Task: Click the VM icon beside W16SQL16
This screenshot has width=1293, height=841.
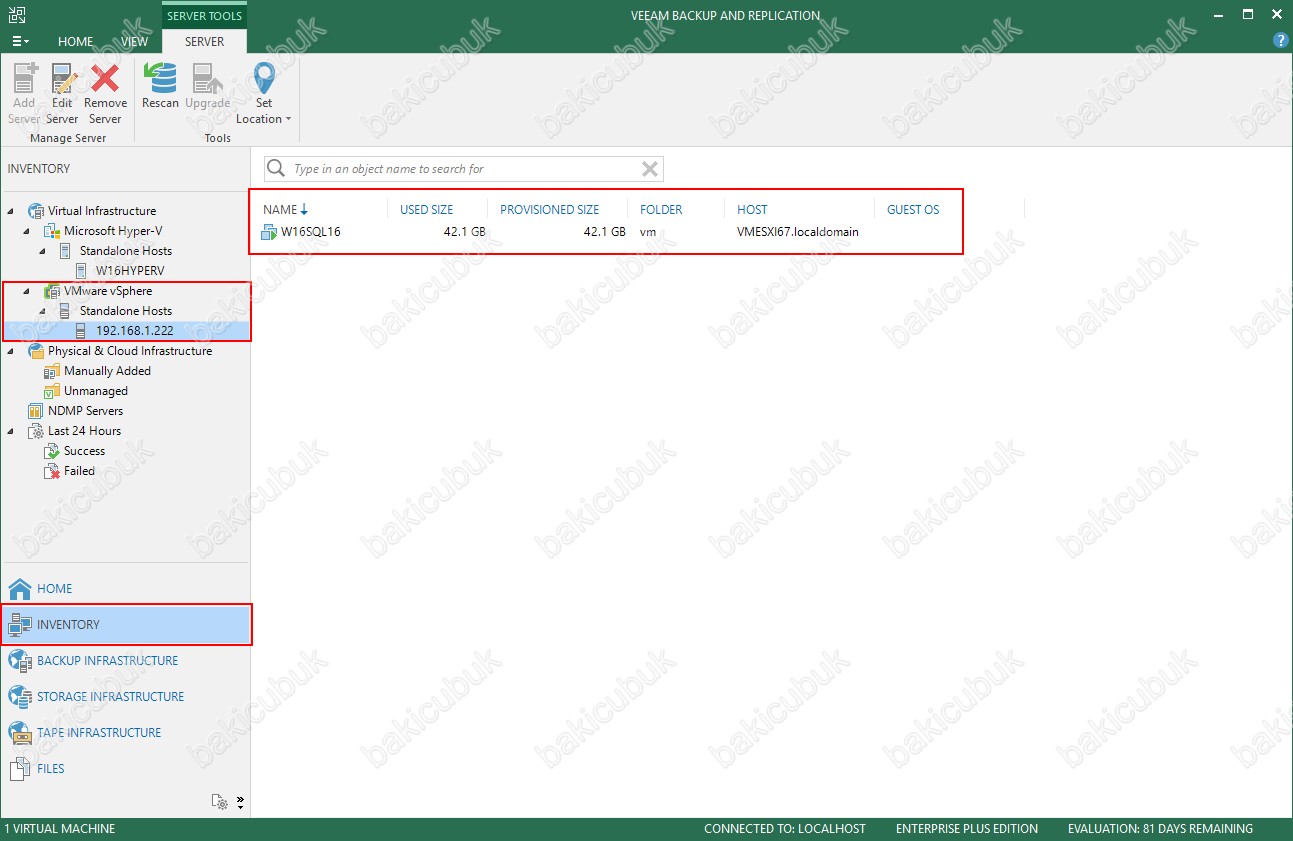Action: (269, 232)
